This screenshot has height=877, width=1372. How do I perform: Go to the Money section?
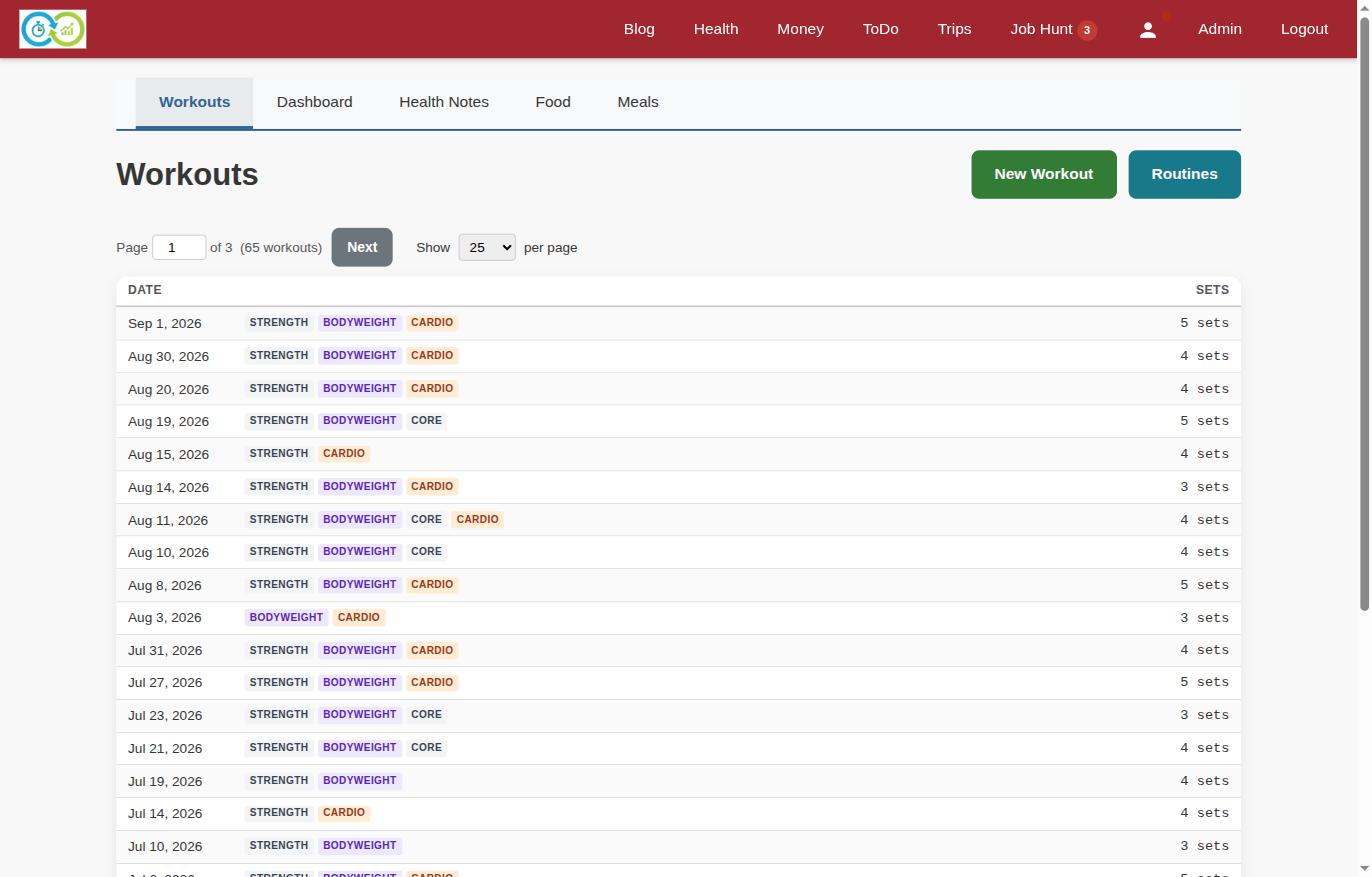(800, 29)
